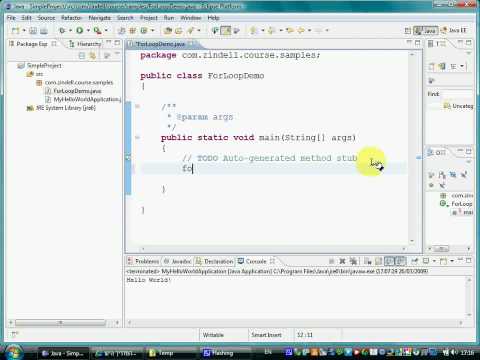Image resolution: width=480 pixels, height=360 pixels.
Task: Click the Last Edit Location icon
Action: (x=290, y=30)
